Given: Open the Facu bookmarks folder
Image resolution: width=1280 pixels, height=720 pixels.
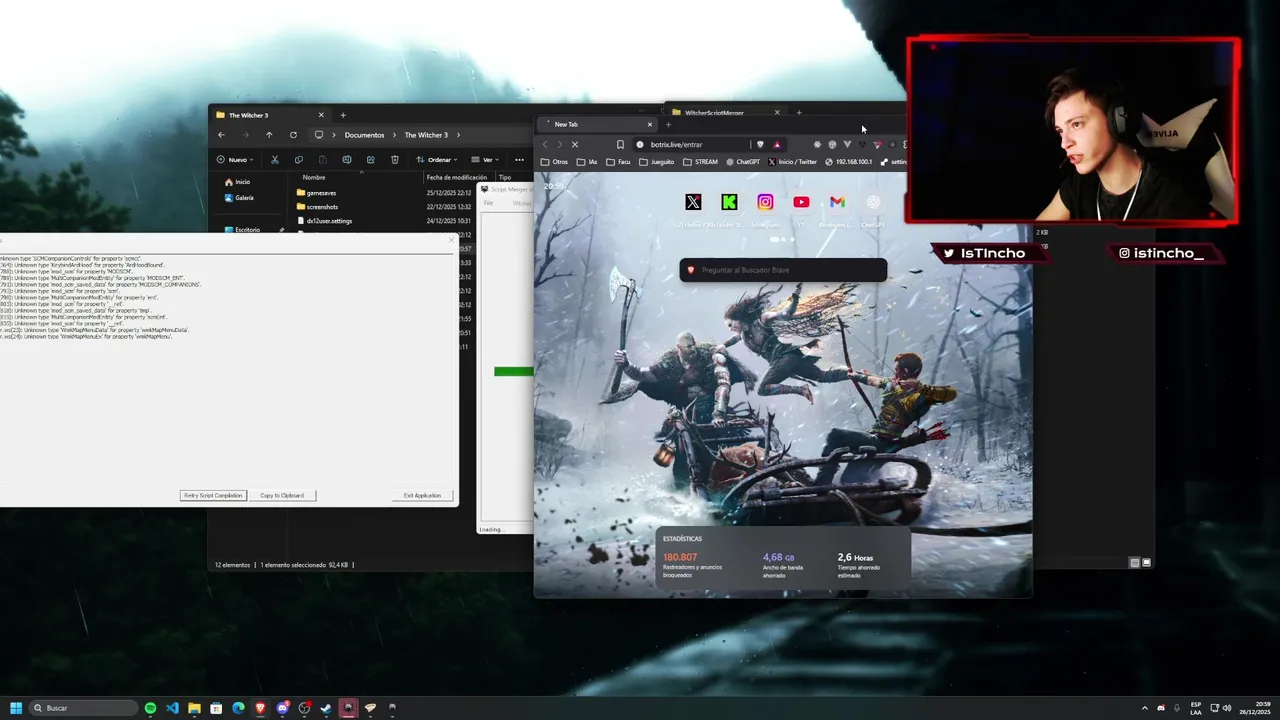Looking at the screenshot, I should tap(618, 162).
